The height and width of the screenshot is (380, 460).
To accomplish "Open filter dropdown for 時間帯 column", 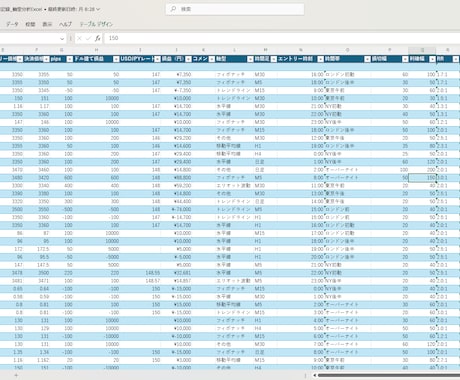I will [x=367, y=59].
